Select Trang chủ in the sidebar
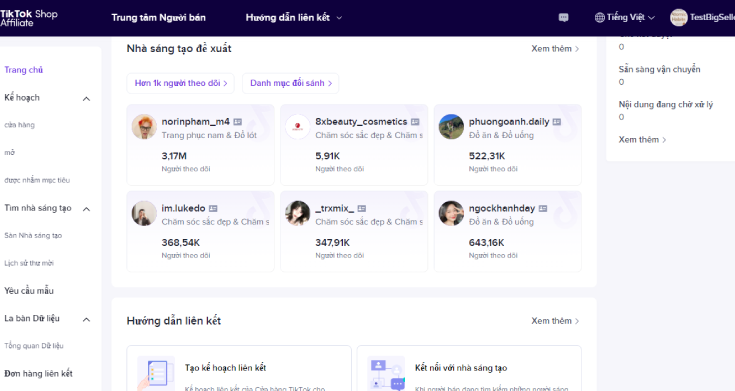This screenshot has width=735, height=391. pyautogui.click(x=23, y=70)
